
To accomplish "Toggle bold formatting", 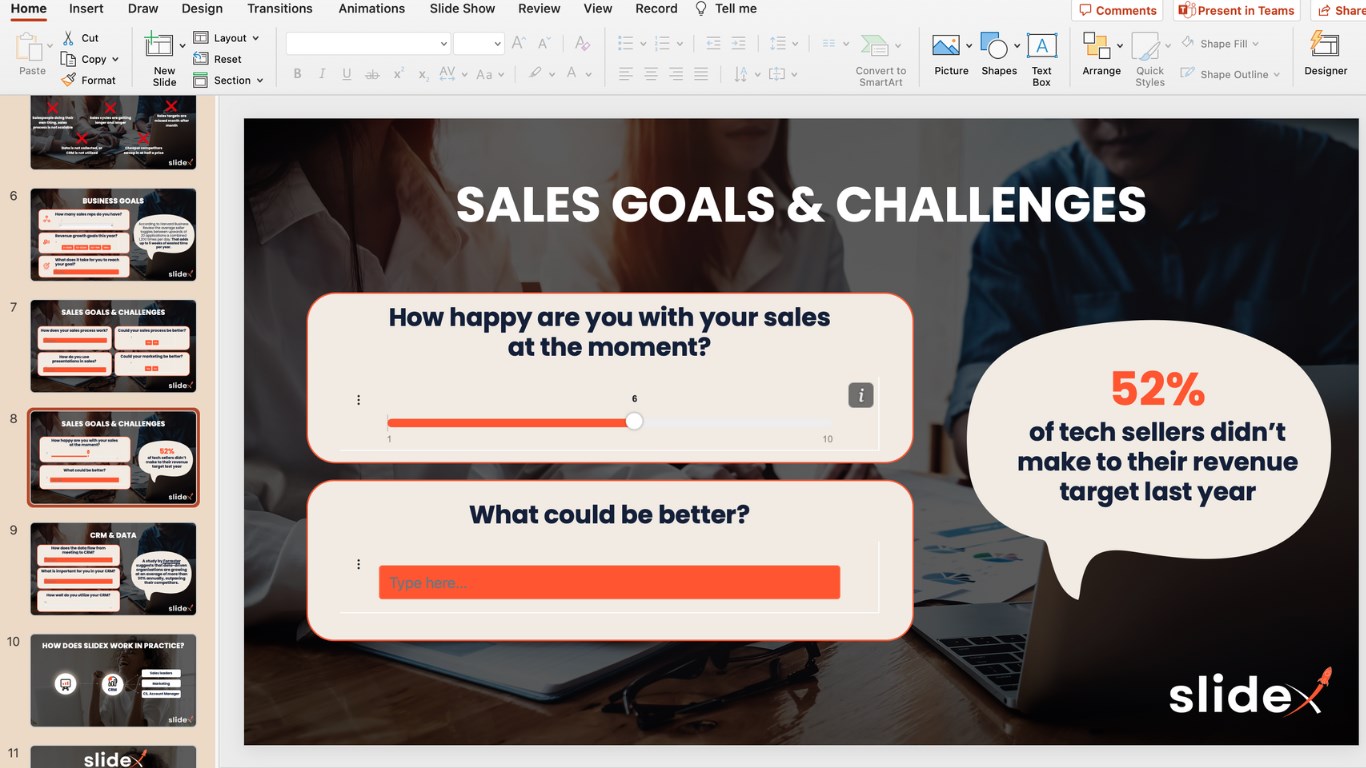I will (x=297, y=74).
